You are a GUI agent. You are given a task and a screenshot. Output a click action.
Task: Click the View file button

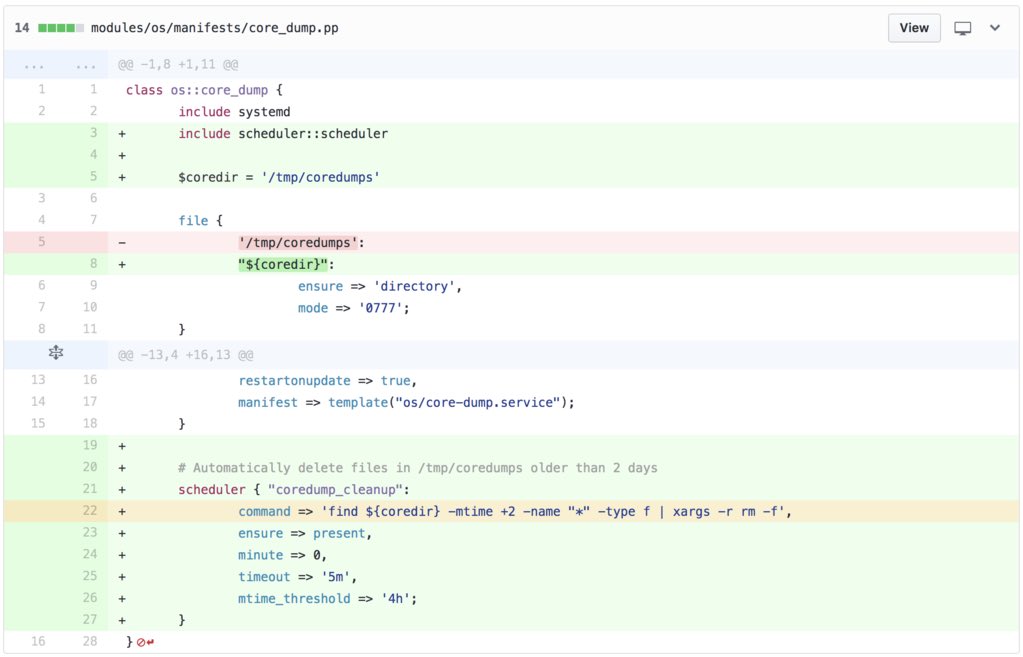click(913, 28)
